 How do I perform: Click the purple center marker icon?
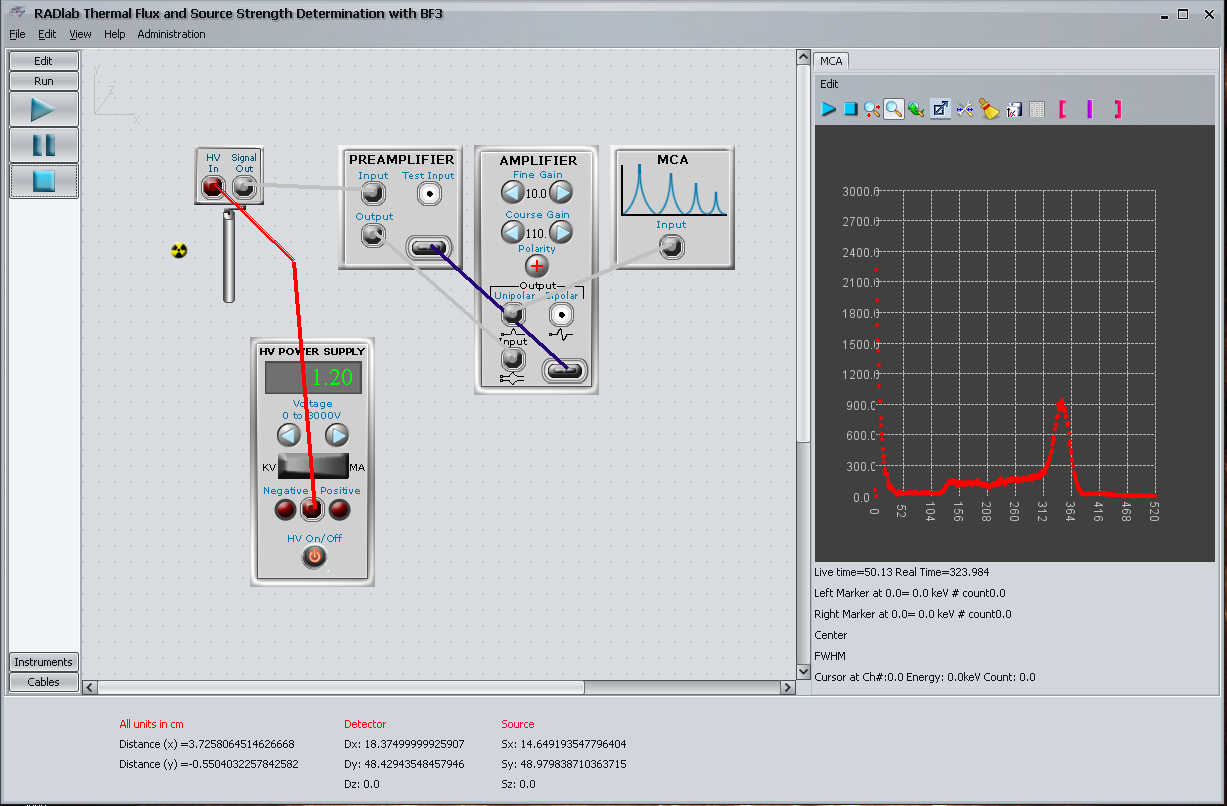click(x=1089, y=109)
